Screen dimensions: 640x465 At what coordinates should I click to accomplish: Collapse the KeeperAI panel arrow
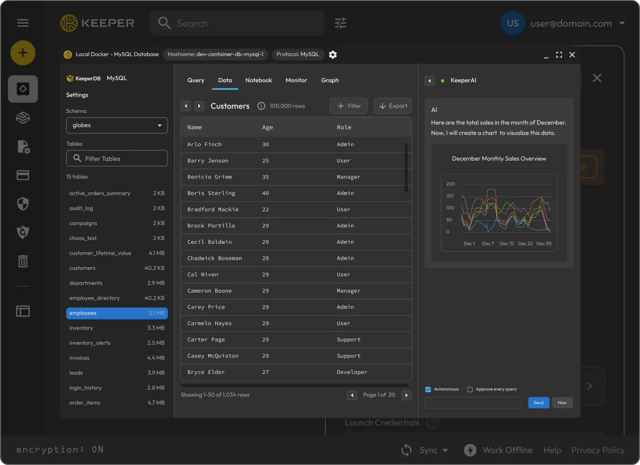[x=429, y=81]
